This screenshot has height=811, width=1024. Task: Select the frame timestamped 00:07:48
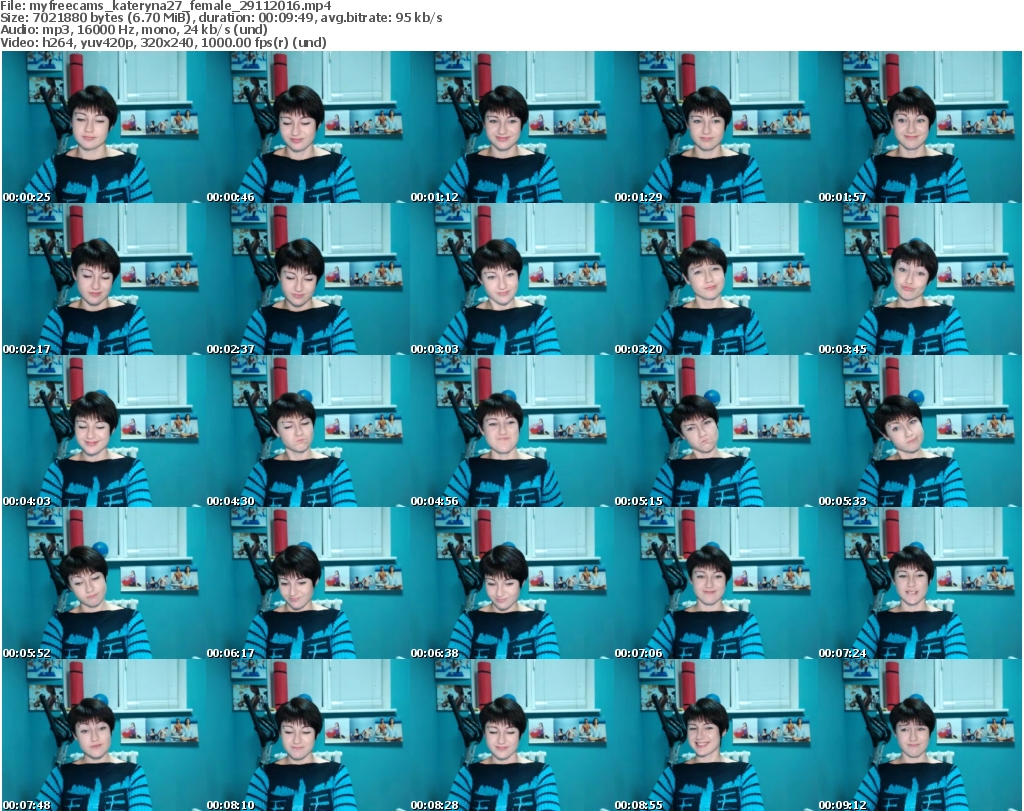click(x=104, y=735)
